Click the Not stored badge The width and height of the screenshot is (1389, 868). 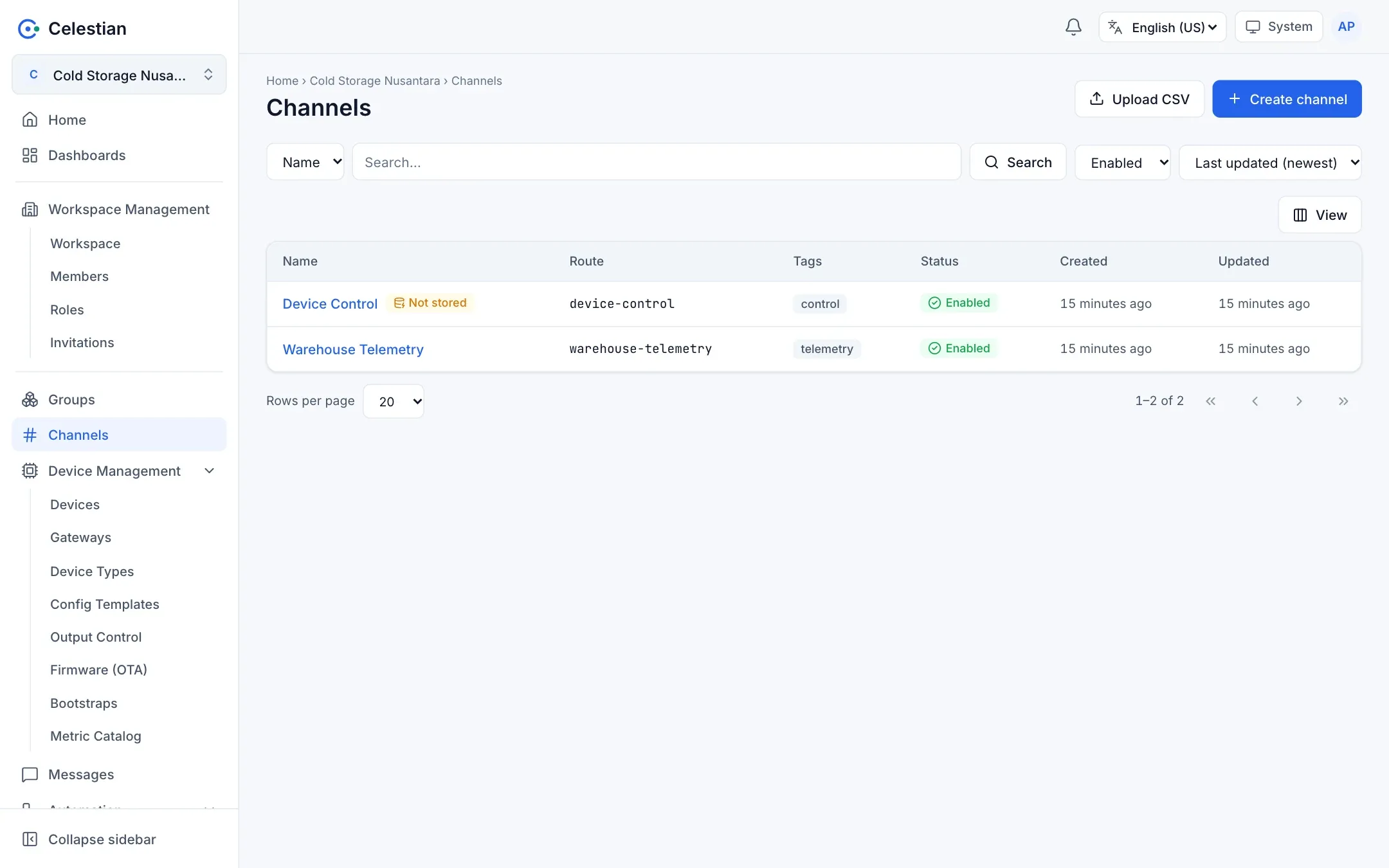(430, 303)
